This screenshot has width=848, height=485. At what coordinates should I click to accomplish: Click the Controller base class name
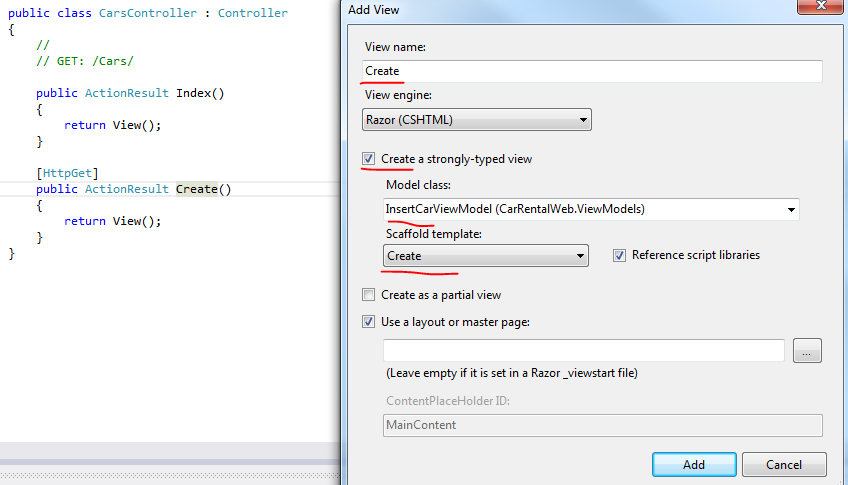click(x=252, y=13)
